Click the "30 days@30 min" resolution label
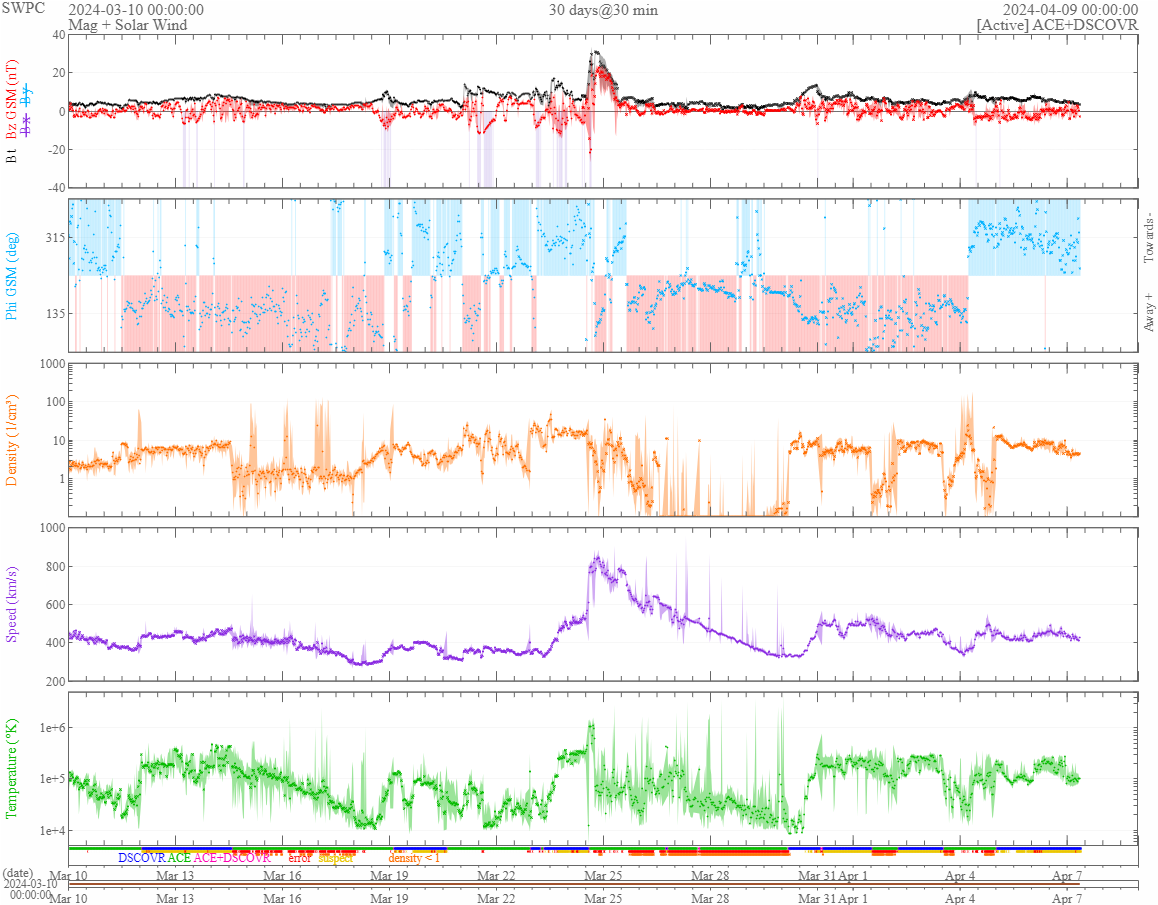 pyautogui.click(x=603, y=10)
